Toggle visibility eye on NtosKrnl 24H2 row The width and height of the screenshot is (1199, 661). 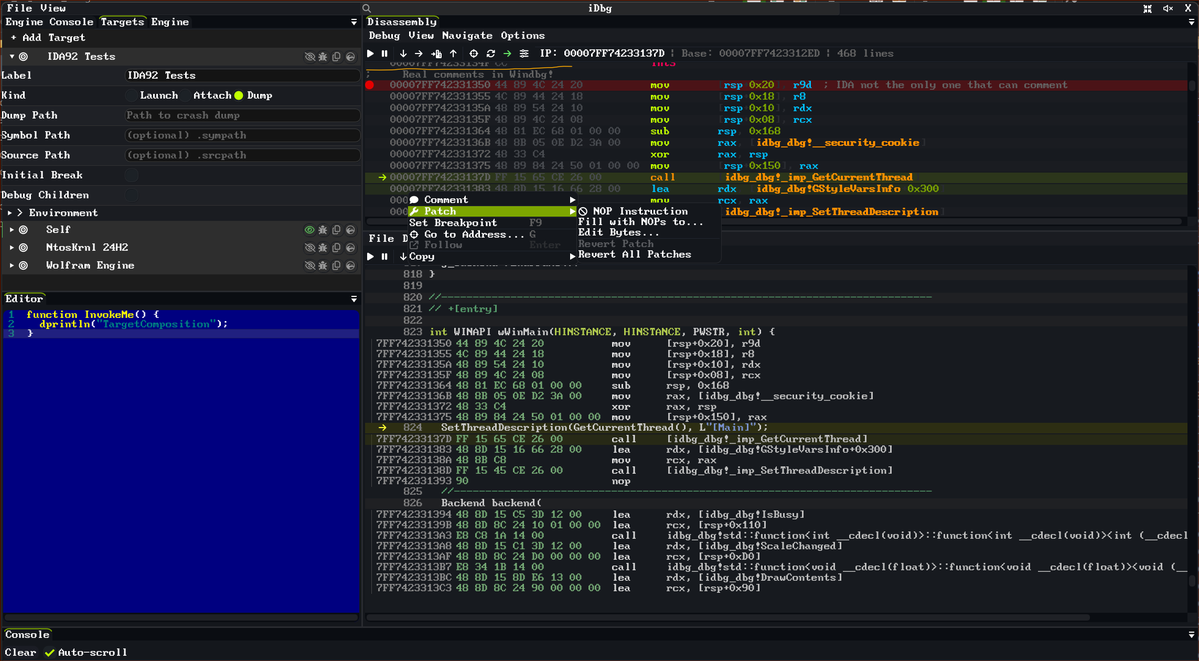pyautogui.click(x=310, y=247)
